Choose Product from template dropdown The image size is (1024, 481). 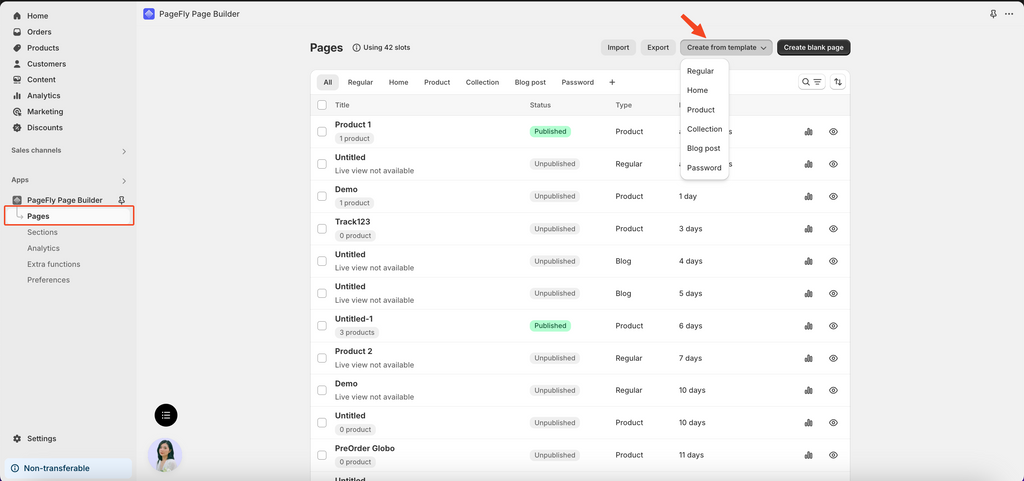pos(701,110)
